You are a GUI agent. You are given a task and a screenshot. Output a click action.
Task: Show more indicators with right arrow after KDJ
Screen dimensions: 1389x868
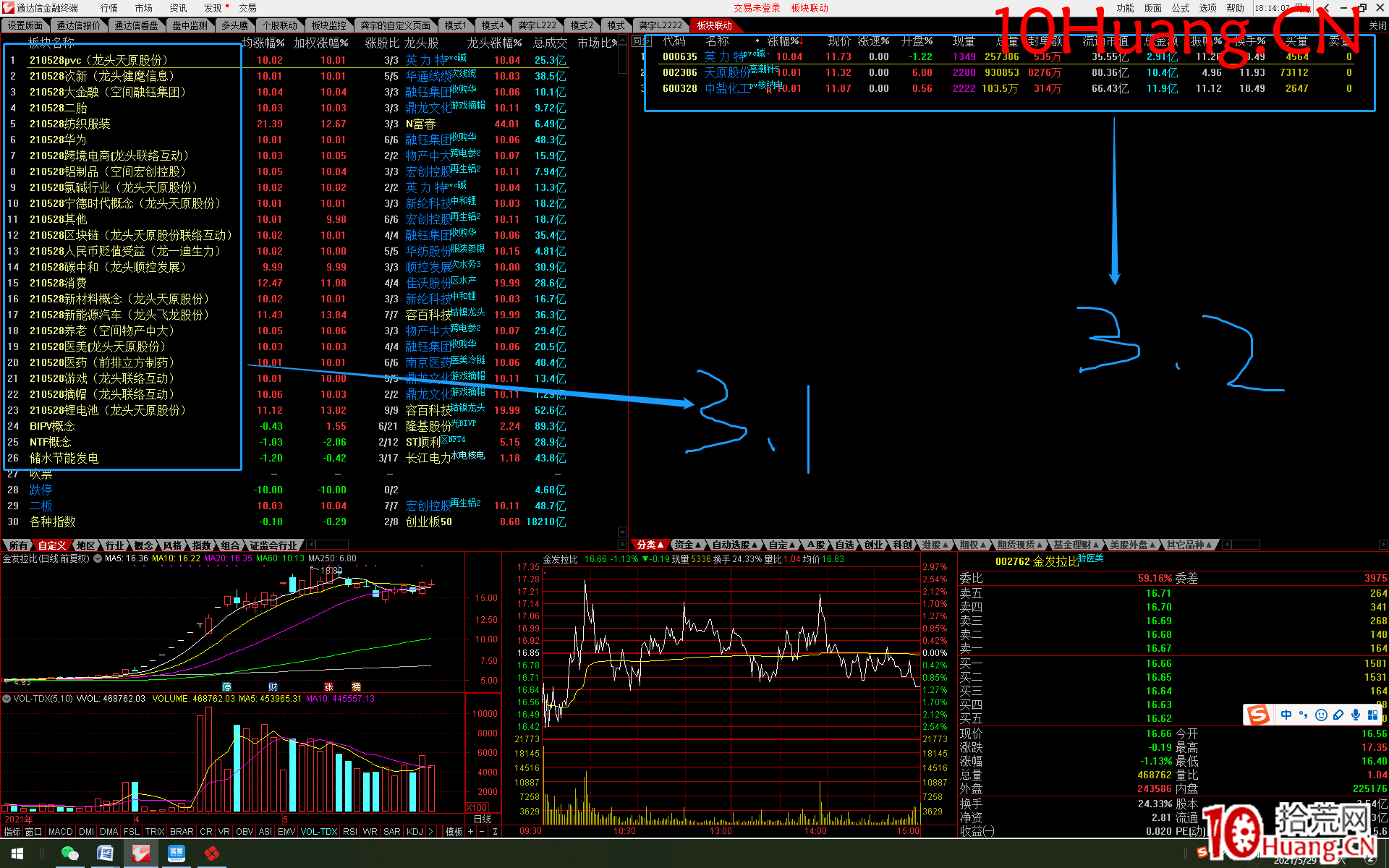(x=430, y=832)
